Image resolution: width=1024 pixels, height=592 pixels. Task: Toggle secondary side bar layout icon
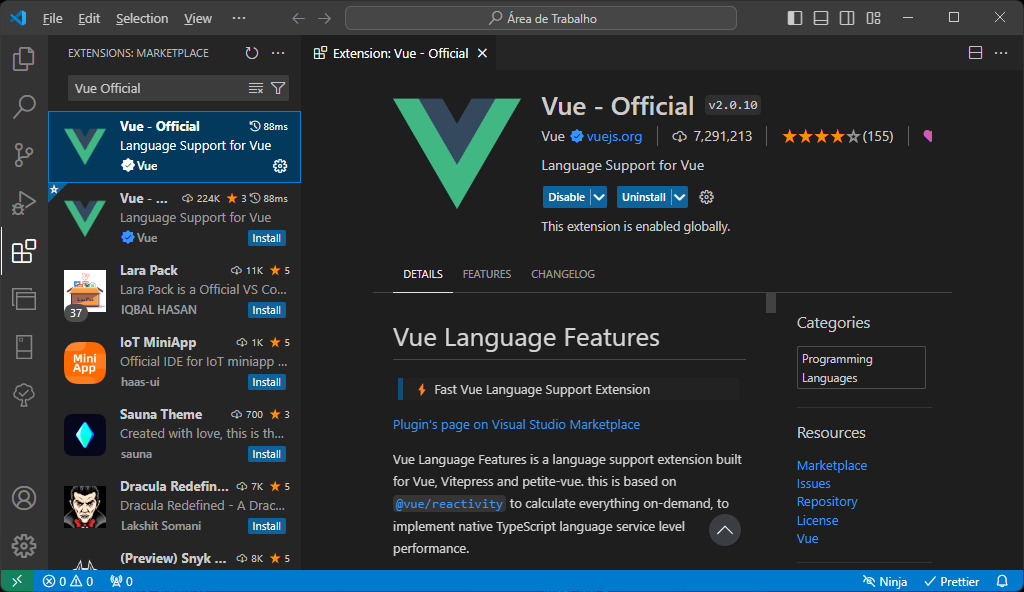[x=847, y=18]
